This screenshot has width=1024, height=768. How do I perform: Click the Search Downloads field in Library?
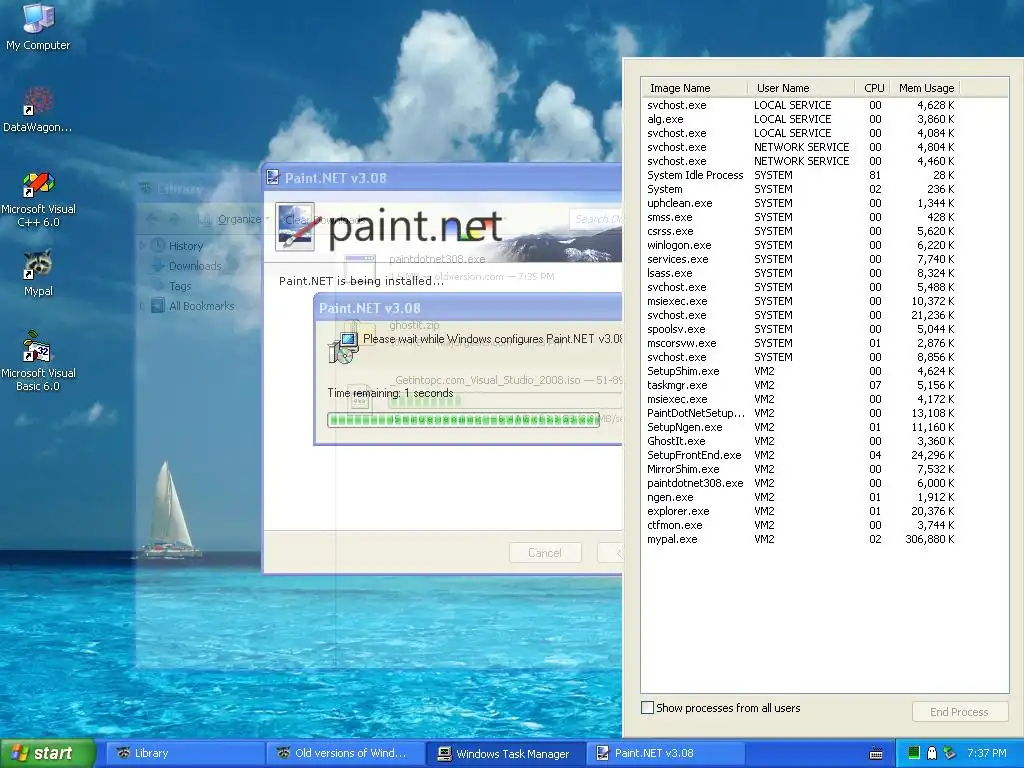point(596,219)
